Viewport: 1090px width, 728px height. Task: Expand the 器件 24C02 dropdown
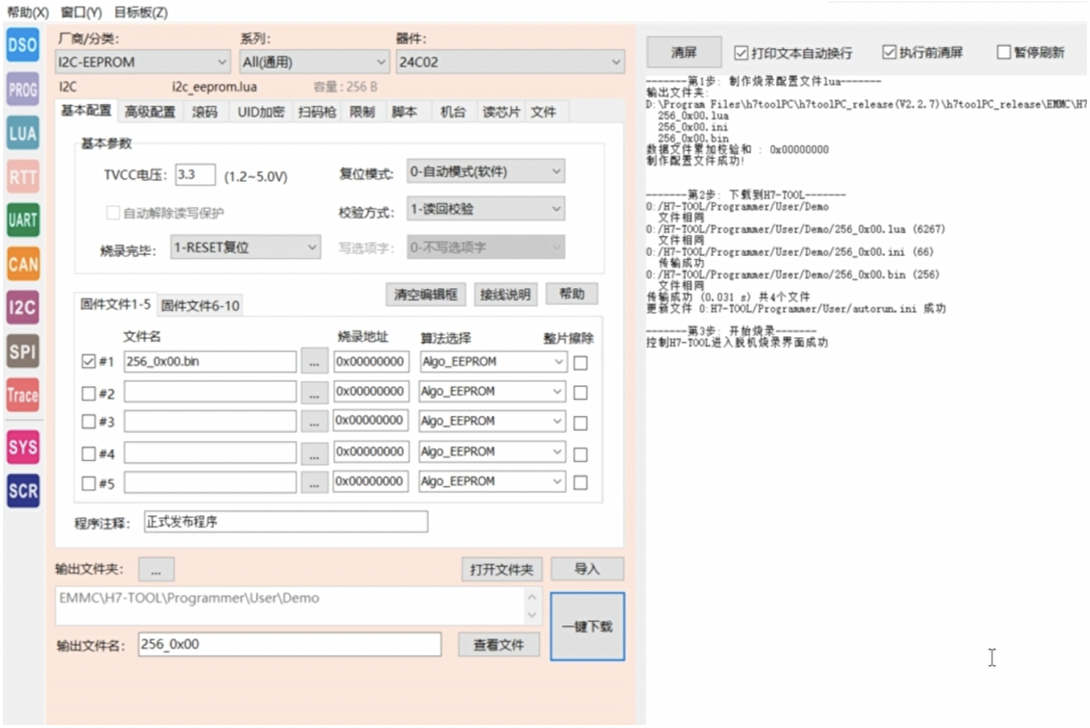pos(510,62)
